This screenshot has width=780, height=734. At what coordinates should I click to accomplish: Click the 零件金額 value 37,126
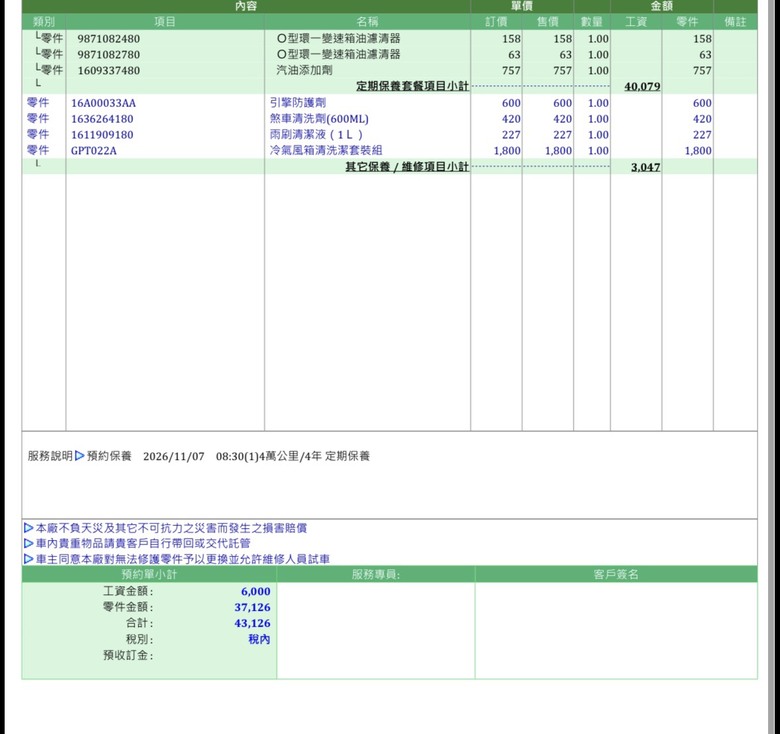click(x=253, y=607)
